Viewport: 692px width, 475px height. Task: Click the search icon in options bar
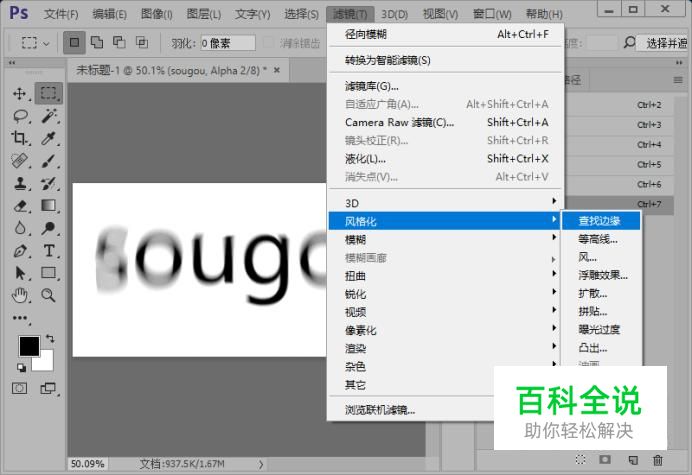tap(629, 42)
